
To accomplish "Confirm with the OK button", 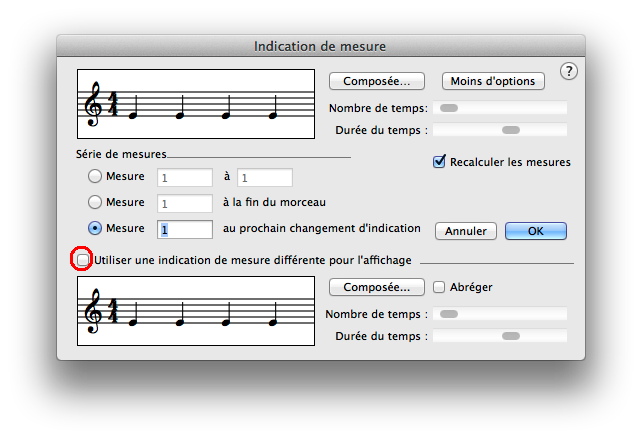I will tap(535, 231).
